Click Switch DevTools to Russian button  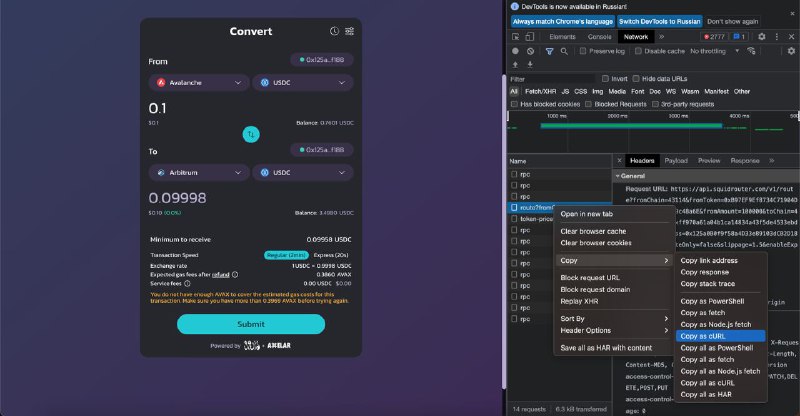pos(659,21)
